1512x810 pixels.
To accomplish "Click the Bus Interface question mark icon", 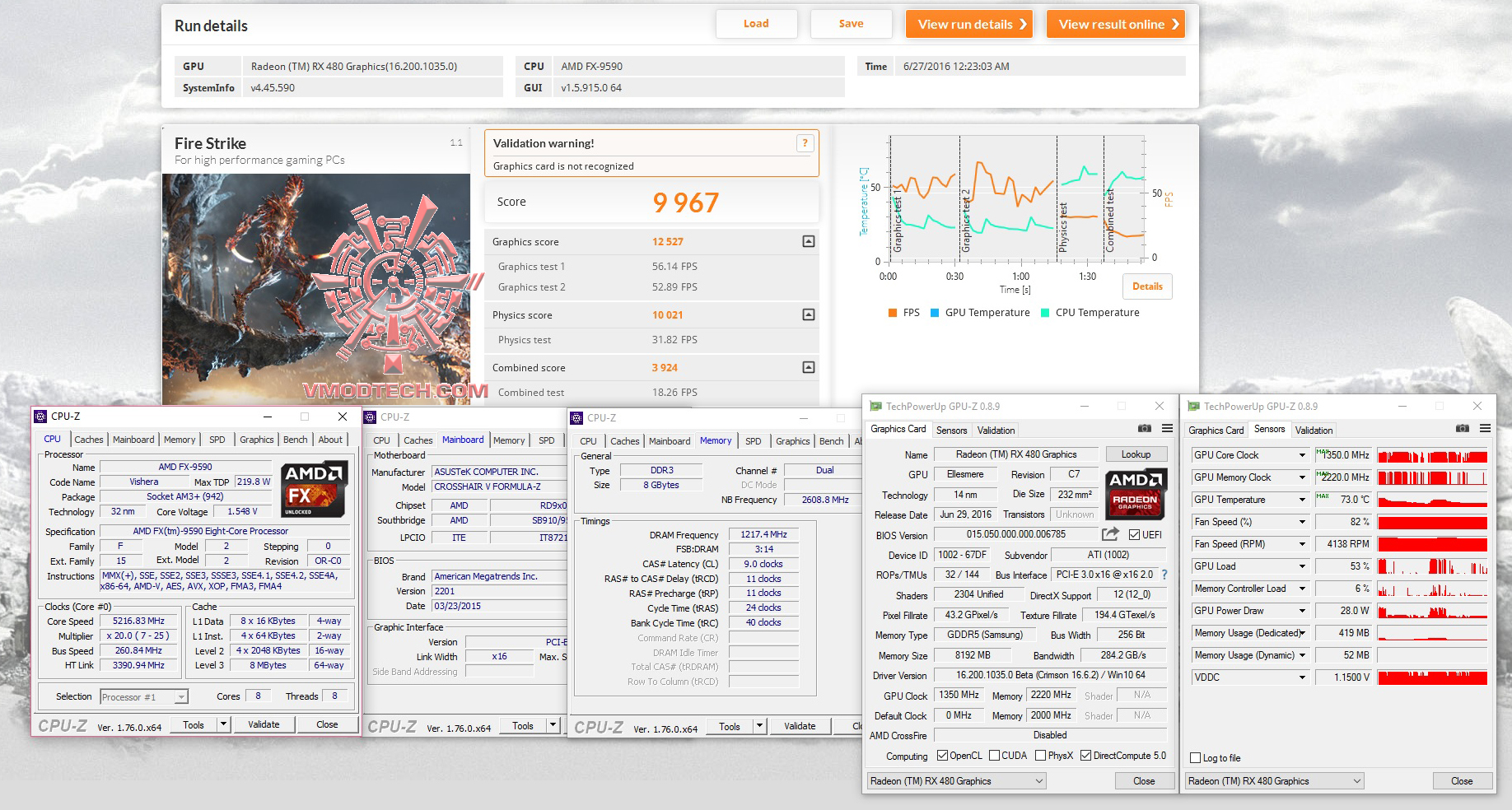I will coord(1164,575).
